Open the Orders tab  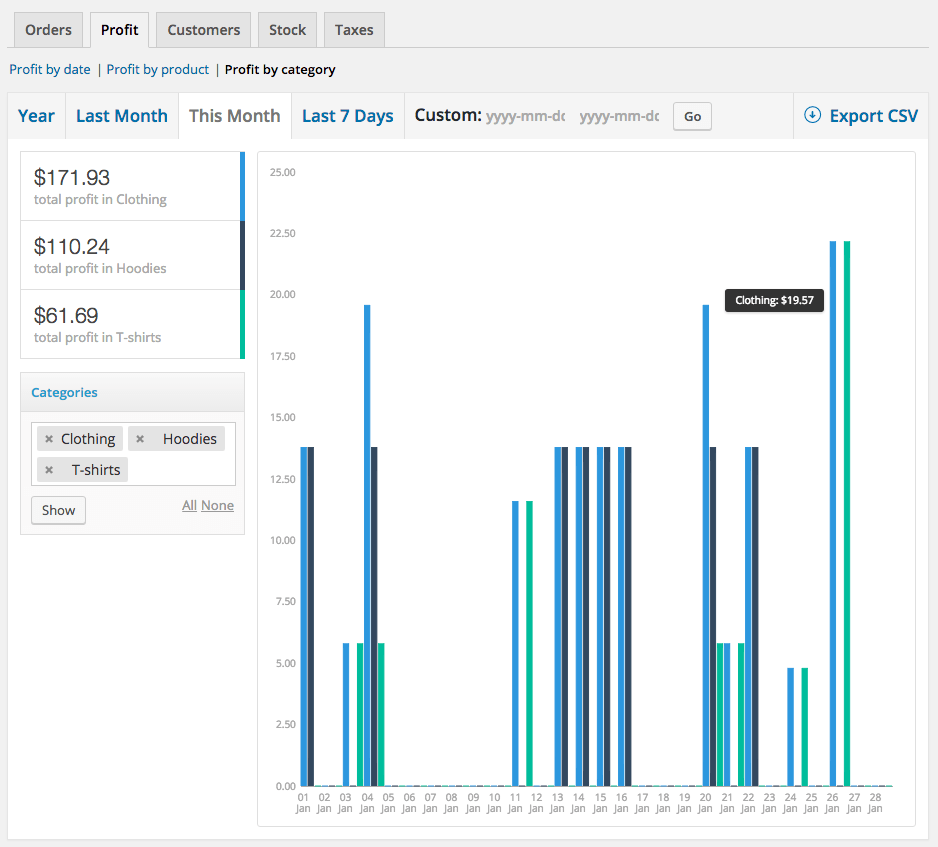[x=48, y=30]
